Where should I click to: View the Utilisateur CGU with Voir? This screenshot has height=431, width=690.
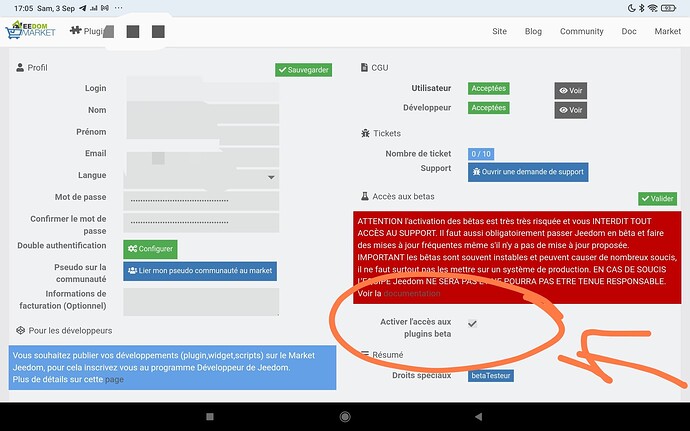pyautogui.click(x=571, y=91)
